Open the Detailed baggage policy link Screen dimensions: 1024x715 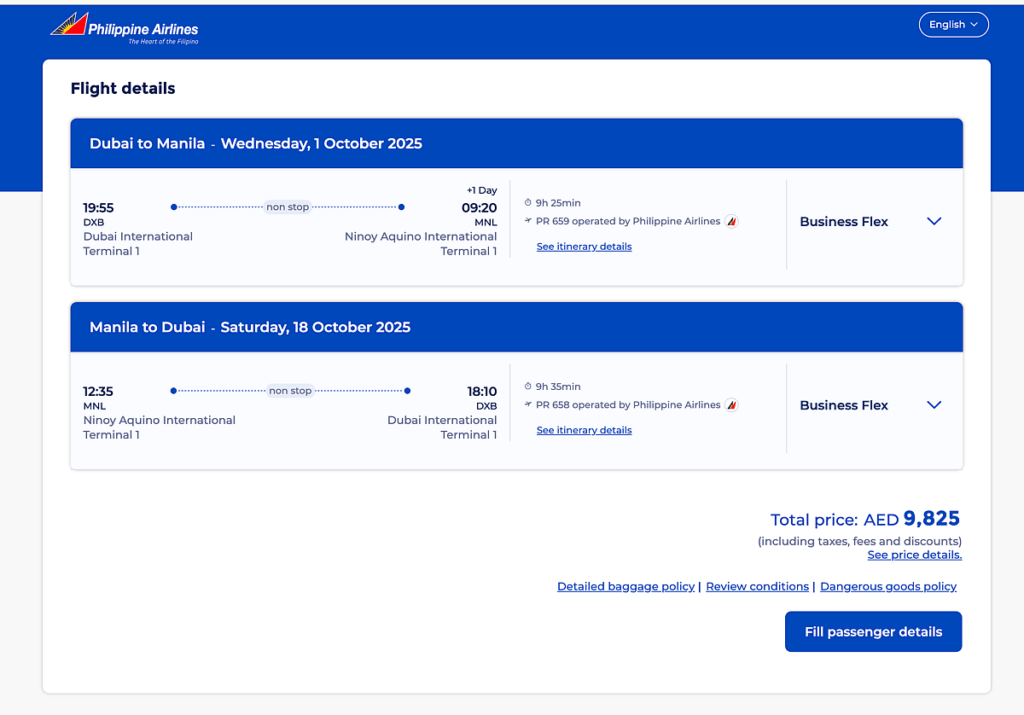point(625,587)
